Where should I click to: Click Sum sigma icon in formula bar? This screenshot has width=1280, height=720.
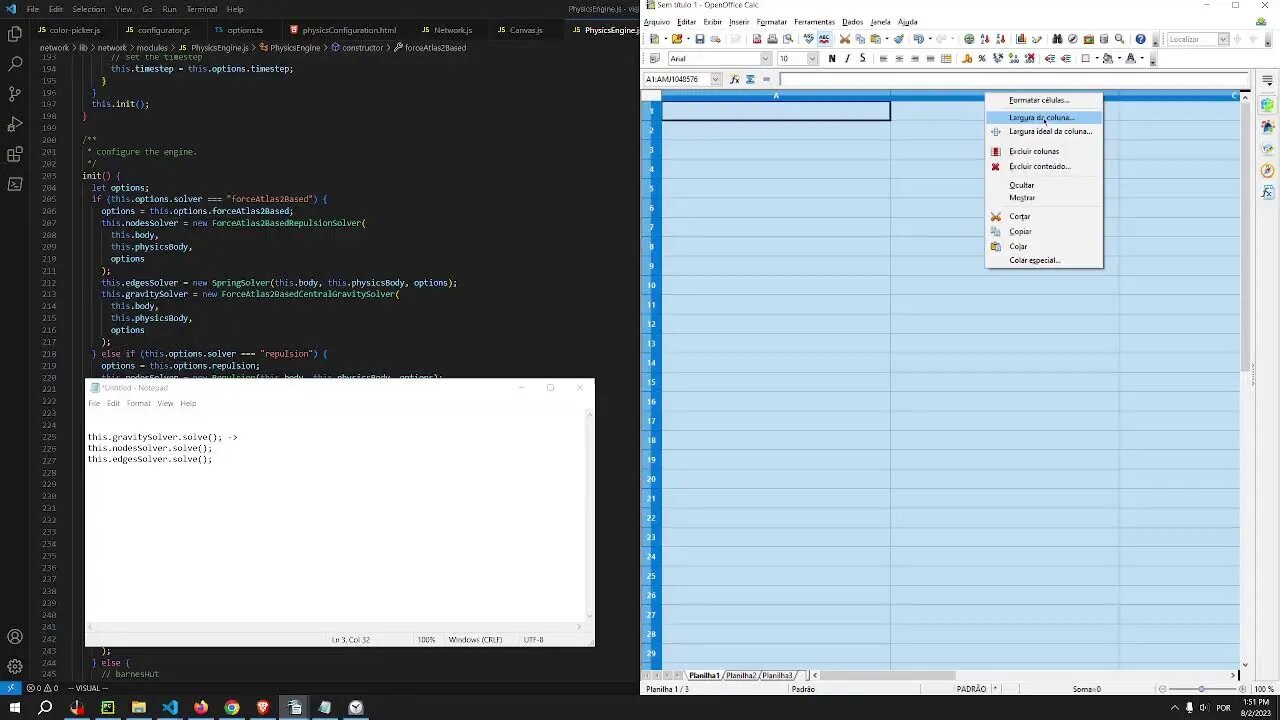click(750, 79)
